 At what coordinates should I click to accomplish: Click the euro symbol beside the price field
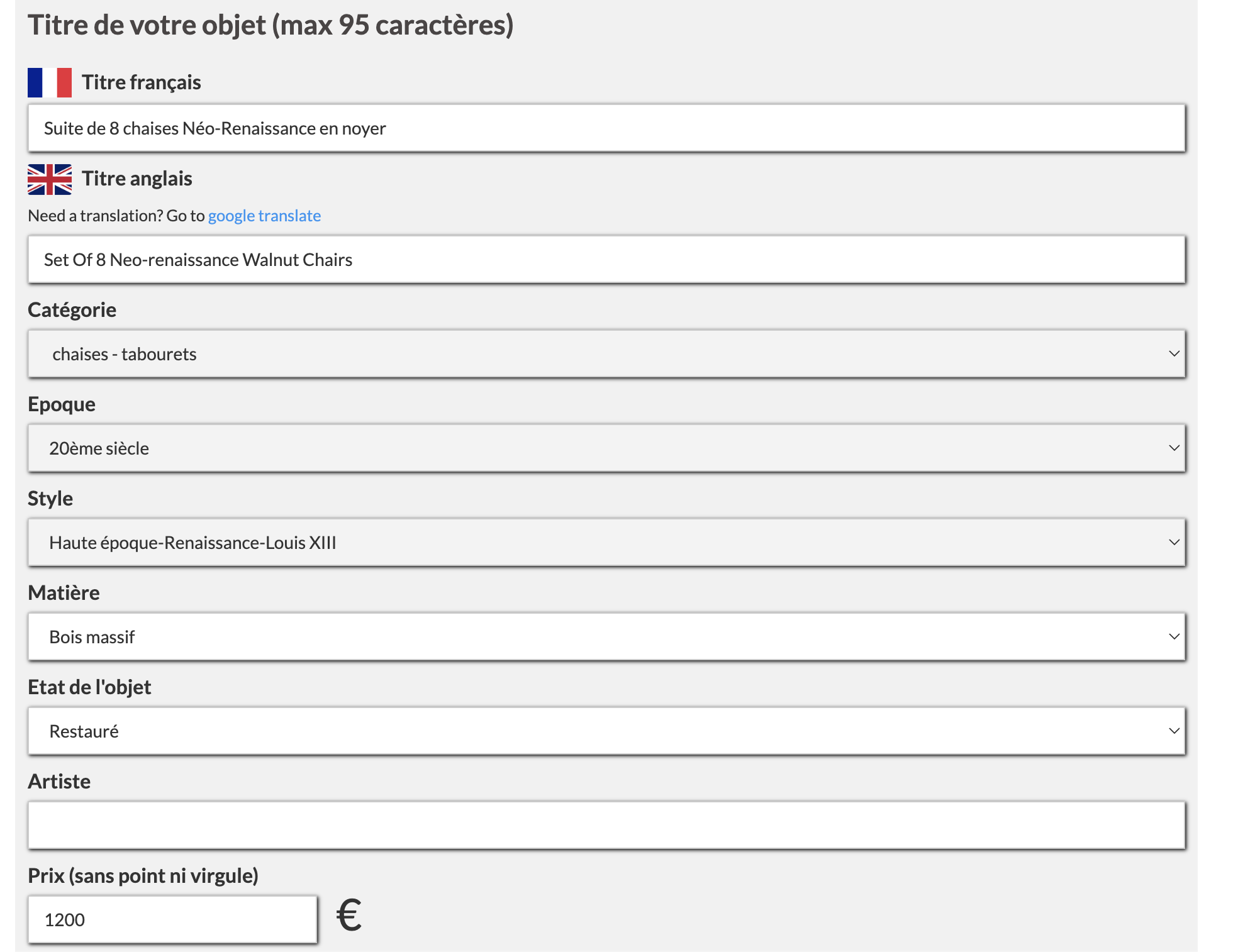click(348, 916)
